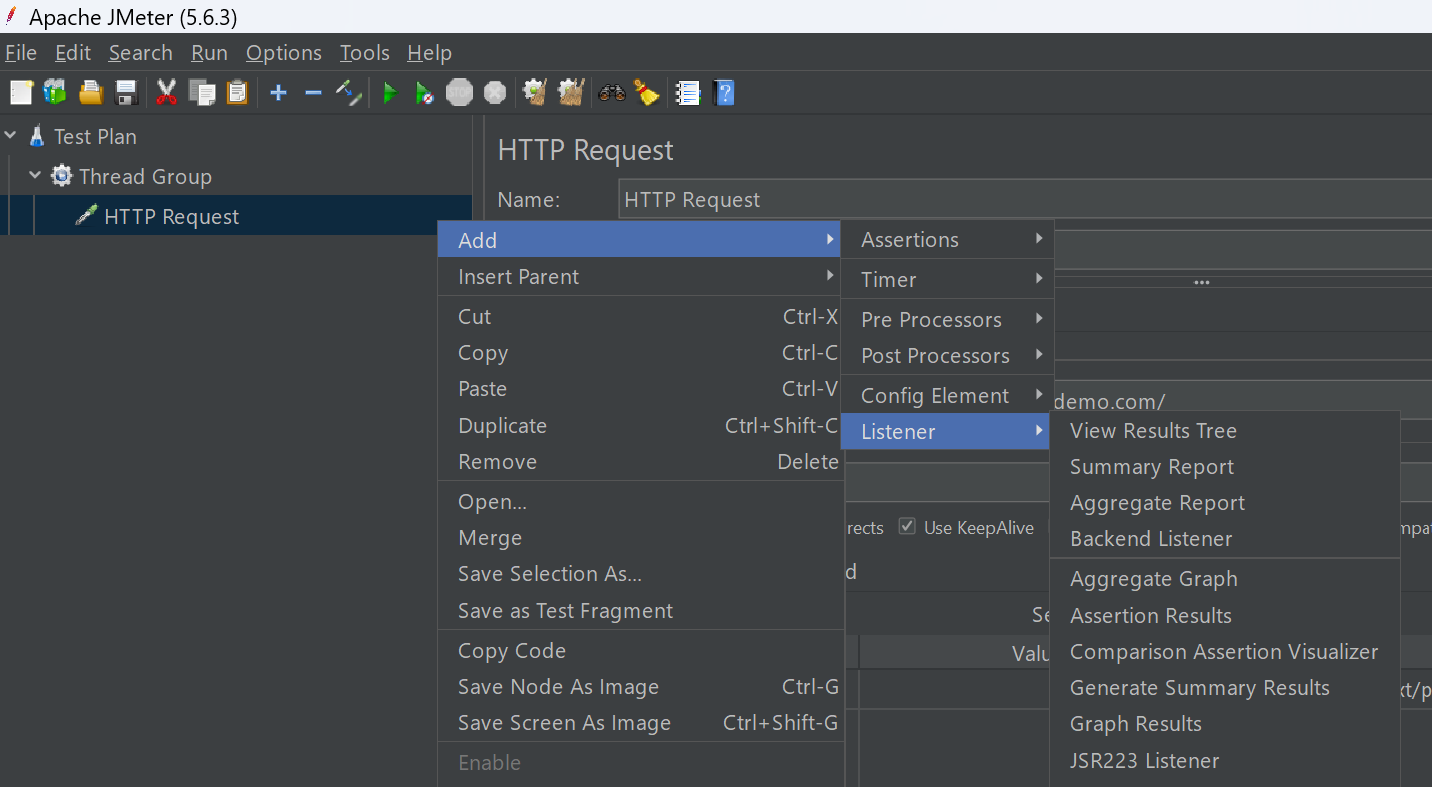This screenshot has height=787, width=1432.
Task: Open the Edit menu
Action: tap(73, 53)
